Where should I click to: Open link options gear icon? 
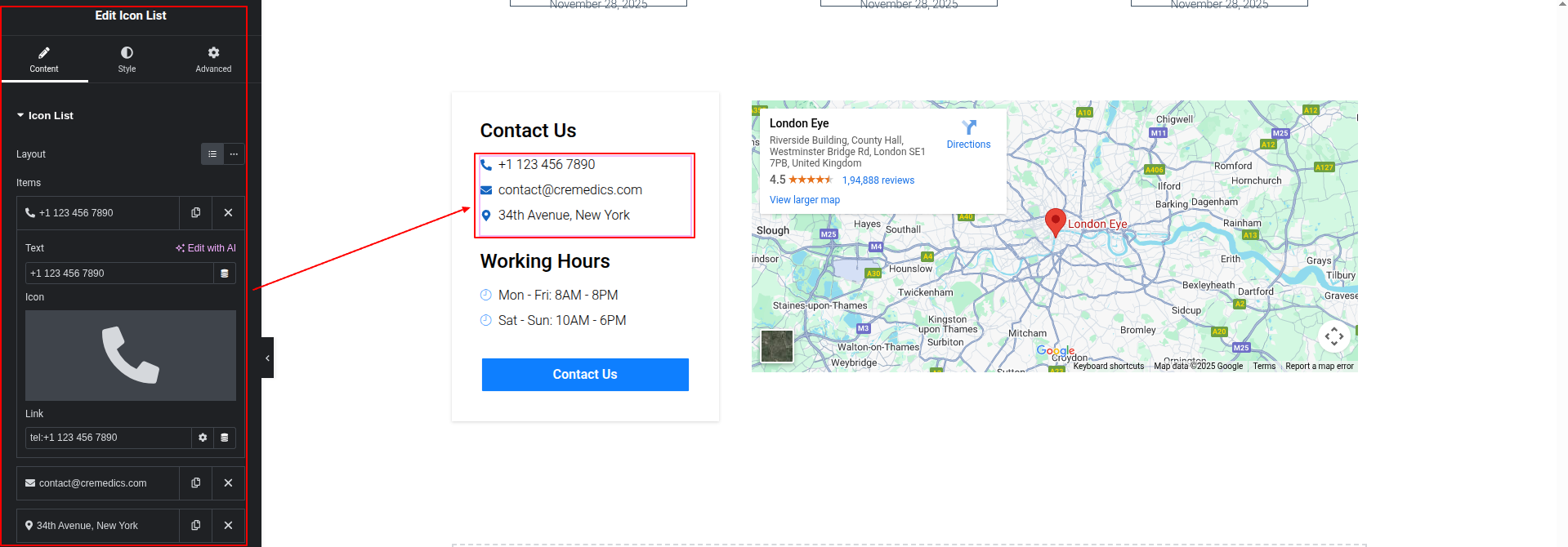203,438
